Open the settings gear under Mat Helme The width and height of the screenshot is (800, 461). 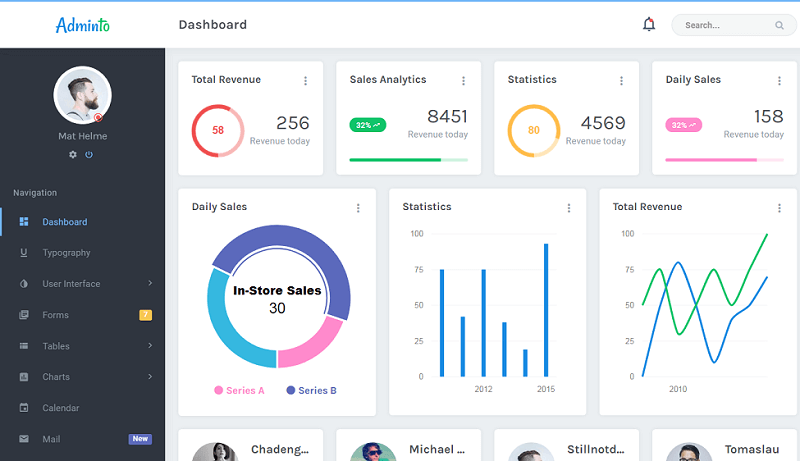pos(73,155)
